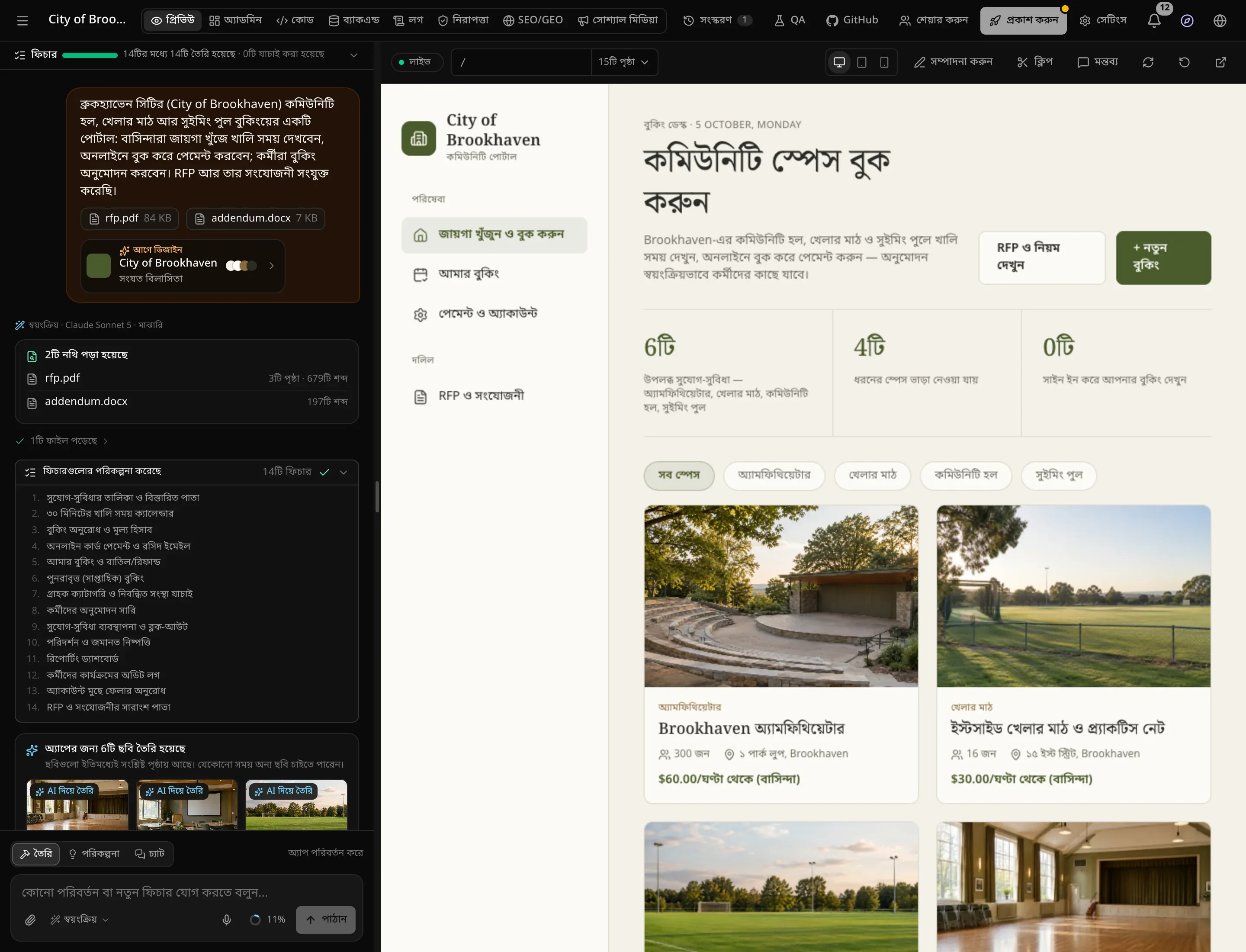The image size is (1246, 952).
Task: Click the City of Brookhaven portal logo
Action: (x=418, y=138)
